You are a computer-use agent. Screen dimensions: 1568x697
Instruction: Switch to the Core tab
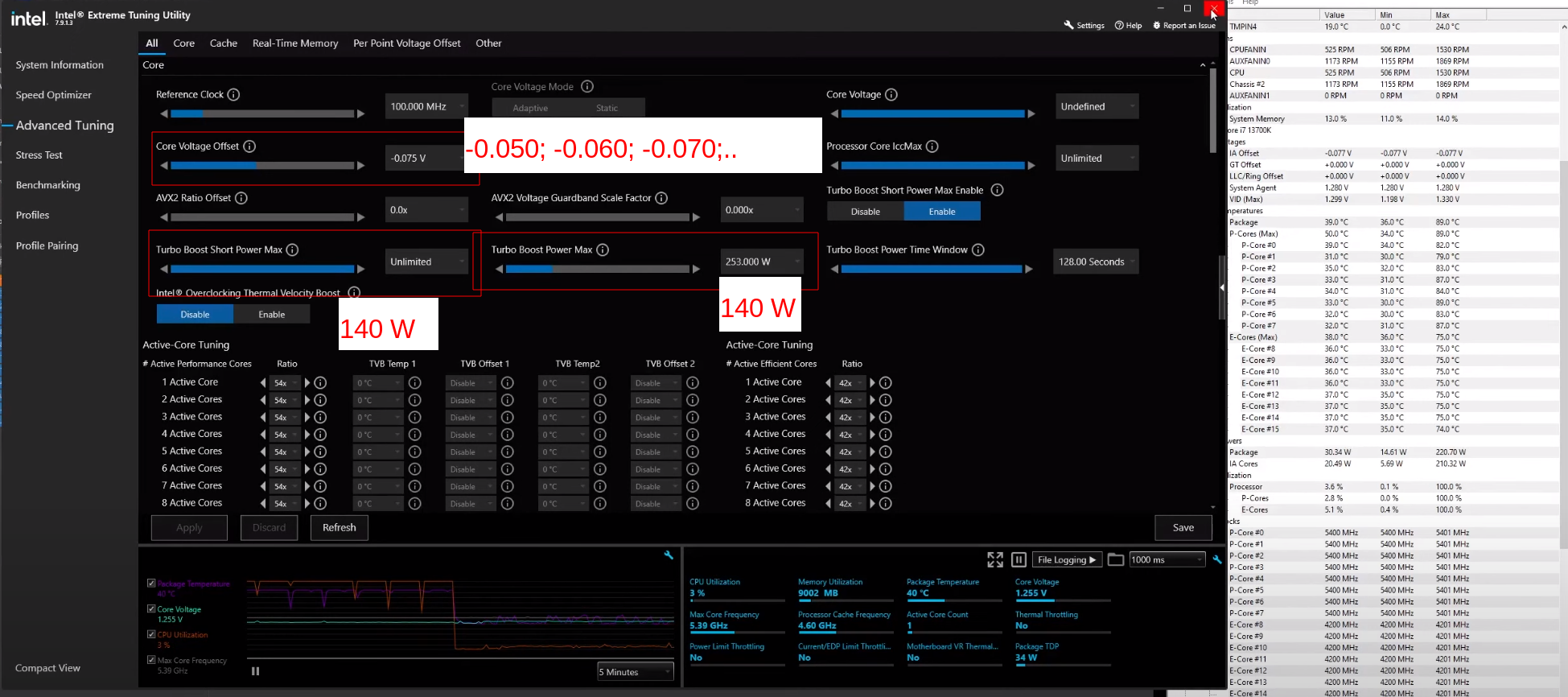click(184, 43)
